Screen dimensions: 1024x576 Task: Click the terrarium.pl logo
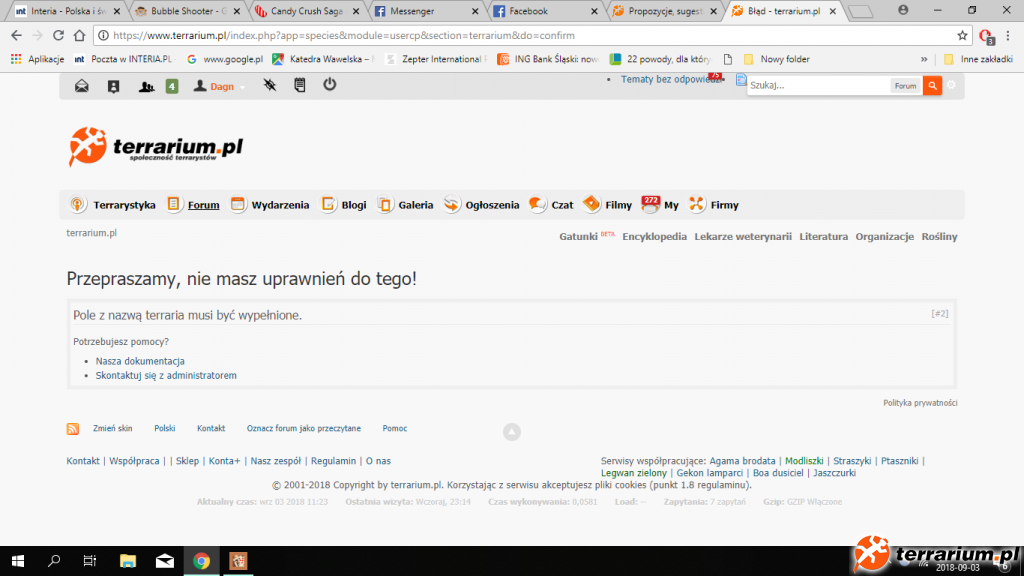tap(156, 148)
